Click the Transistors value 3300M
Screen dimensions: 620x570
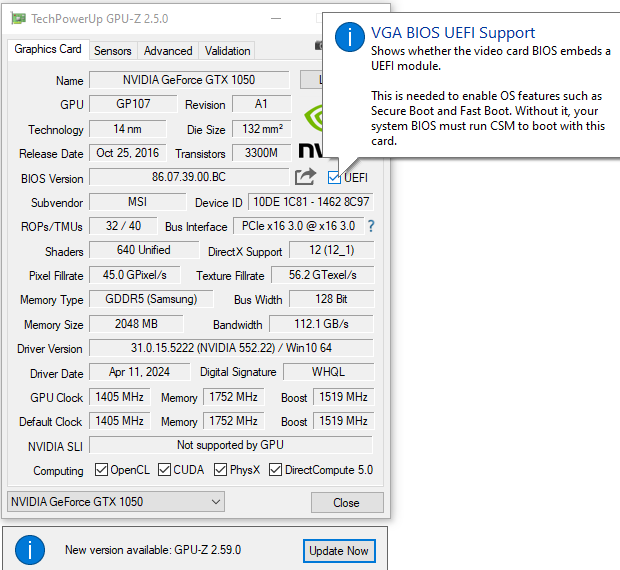coord(261,153)
